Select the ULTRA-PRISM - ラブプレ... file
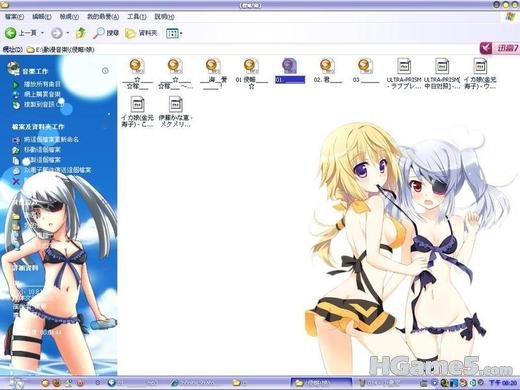This screenshot has height=390, width=520. [404, 74]
